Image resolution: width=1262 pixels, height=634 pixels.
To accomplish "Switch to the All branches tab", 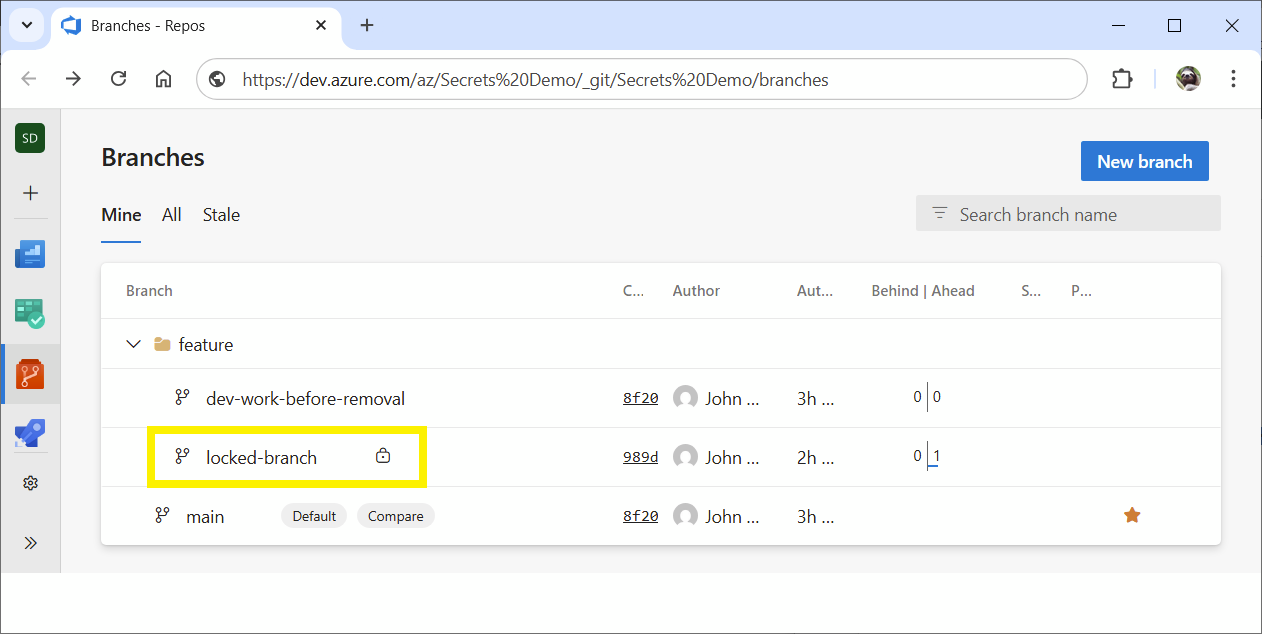I will tap(172, 214).
